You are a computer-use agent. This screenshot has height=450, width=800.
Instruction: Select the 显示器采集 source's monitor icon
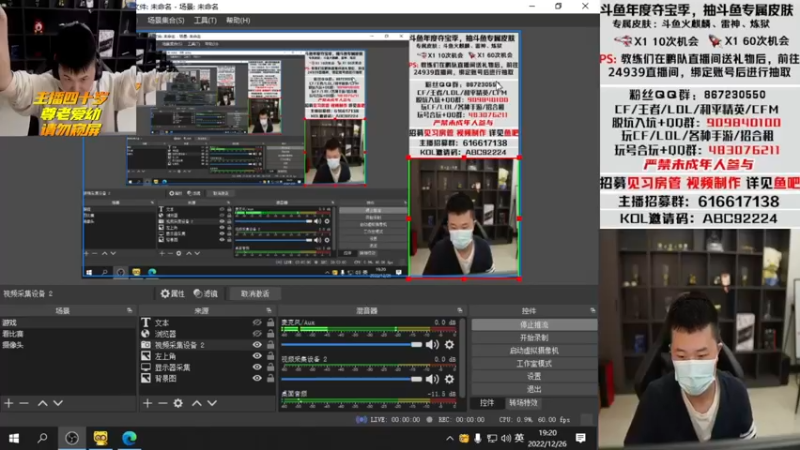(146, 367)
